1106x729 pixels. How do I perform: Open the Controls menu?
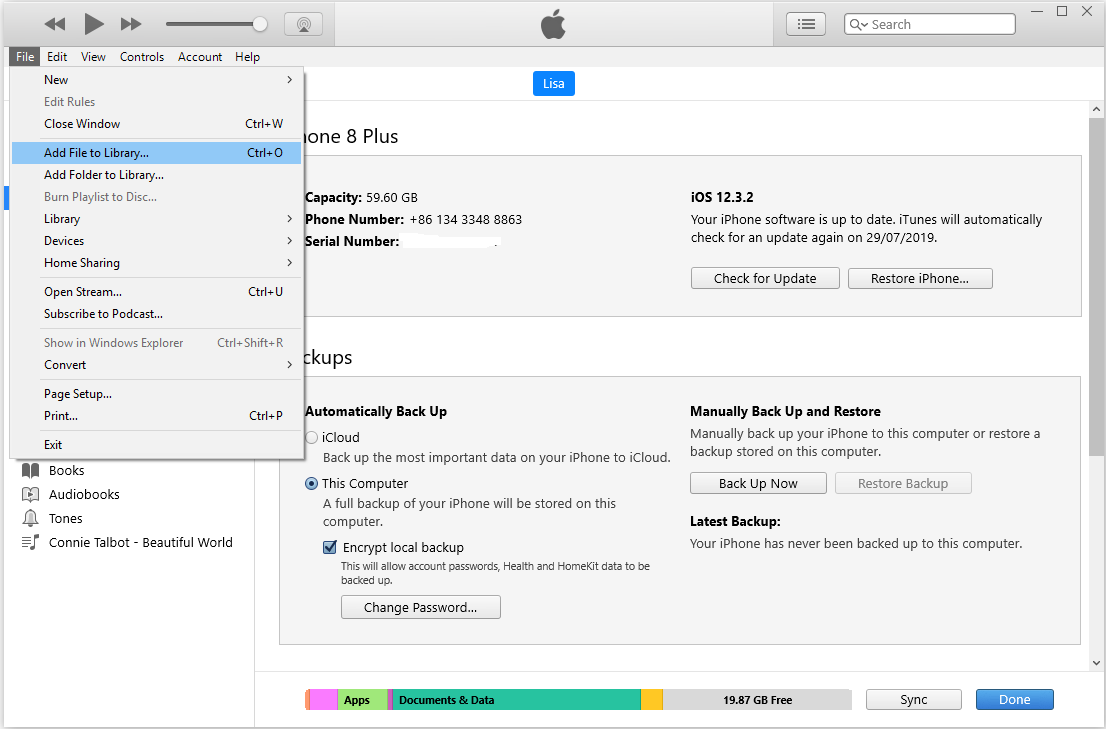point(142,56)
